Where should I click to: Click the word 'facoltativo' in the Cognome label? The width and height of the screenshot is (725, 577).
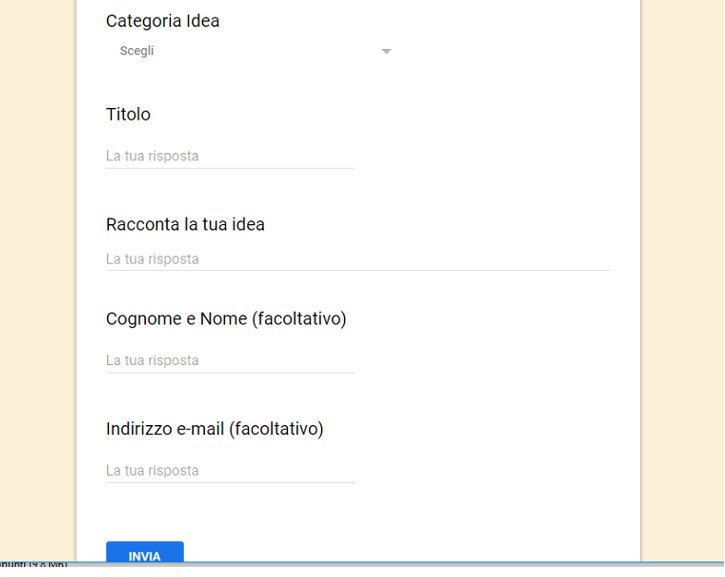coord(298,319)
